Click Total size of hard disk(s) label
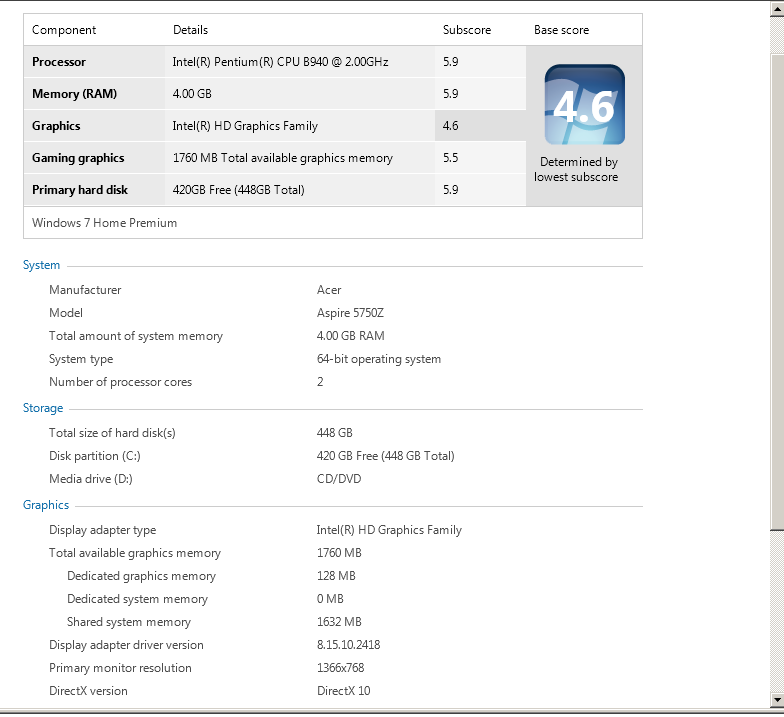Viewport: 784px width, 717px height. (112, 433)
